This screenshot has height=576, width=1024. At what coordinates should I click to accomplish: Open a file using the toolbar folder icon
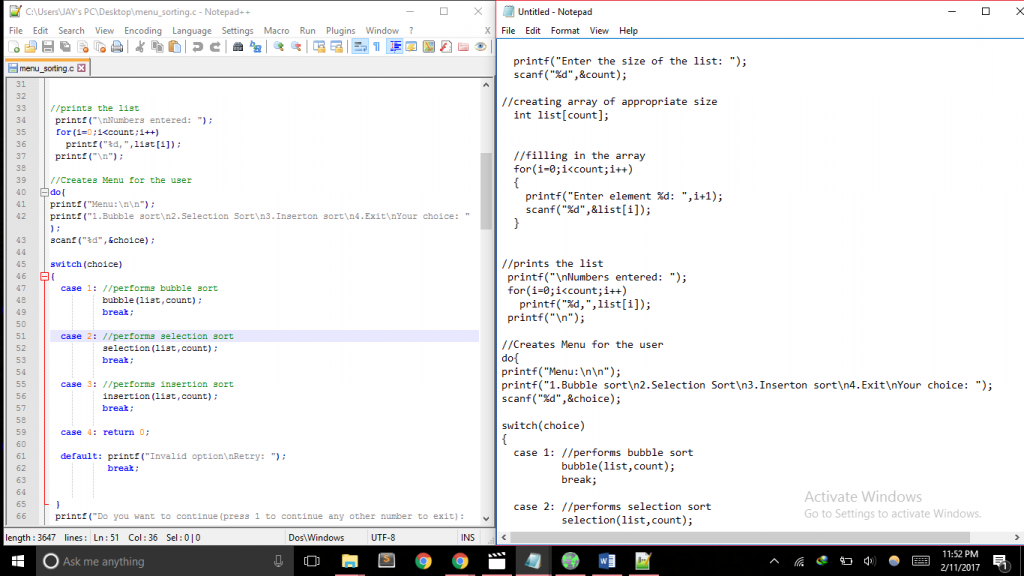click(x=29, y=45)
